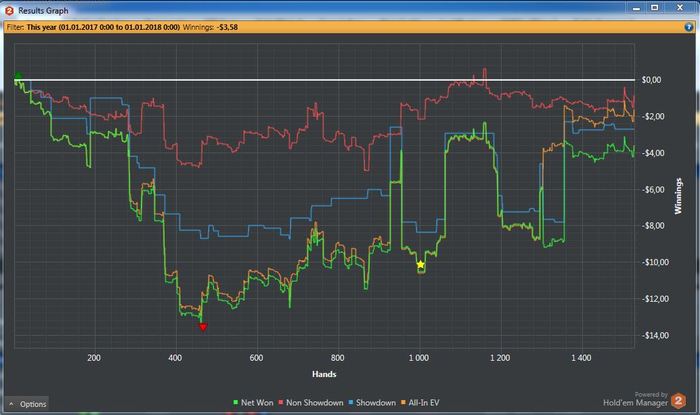Image resolution: width=700 pixels, height=415 pixels.
Task: Maximize the Results Graph window
Action: coord(654,8)
